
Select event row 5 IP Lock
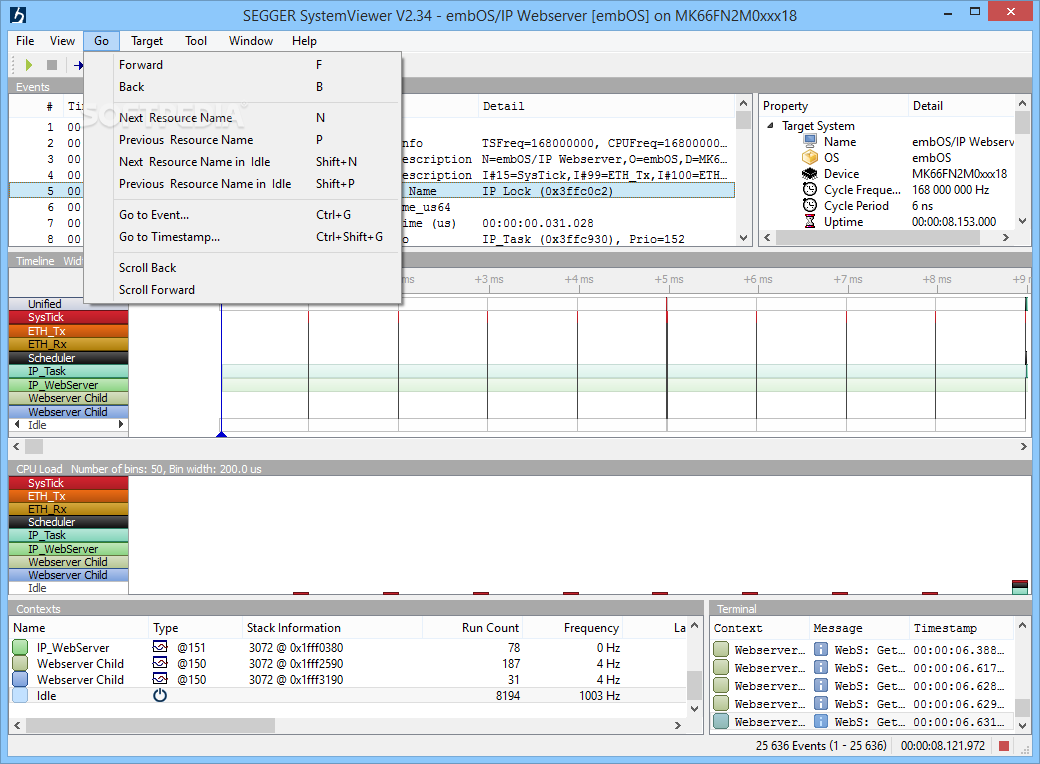click(x=371, y=191)
